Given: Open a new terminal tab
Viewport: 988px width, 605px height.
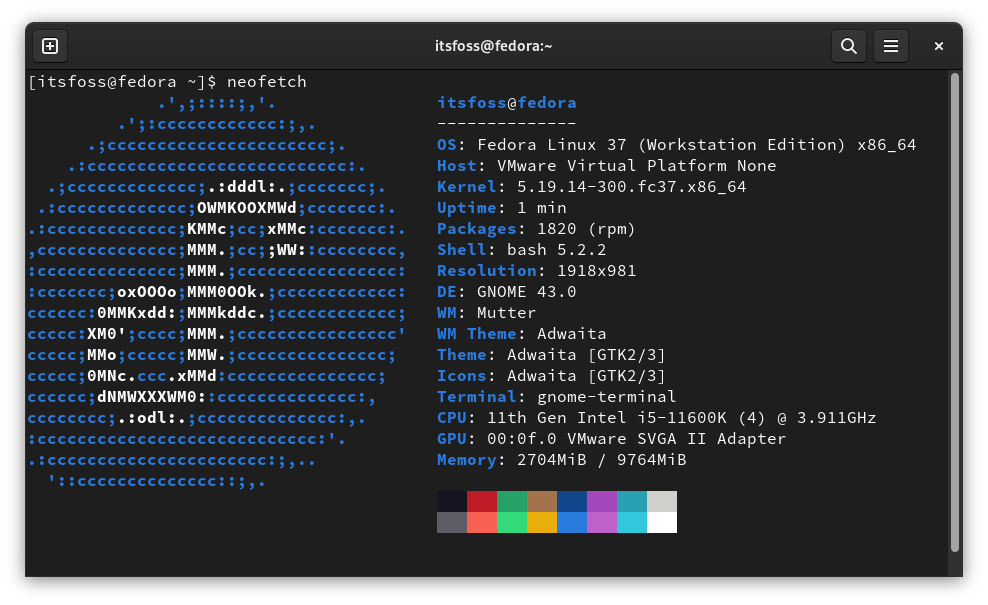Looking at the screenshot, I should click(x=50, y=46).
